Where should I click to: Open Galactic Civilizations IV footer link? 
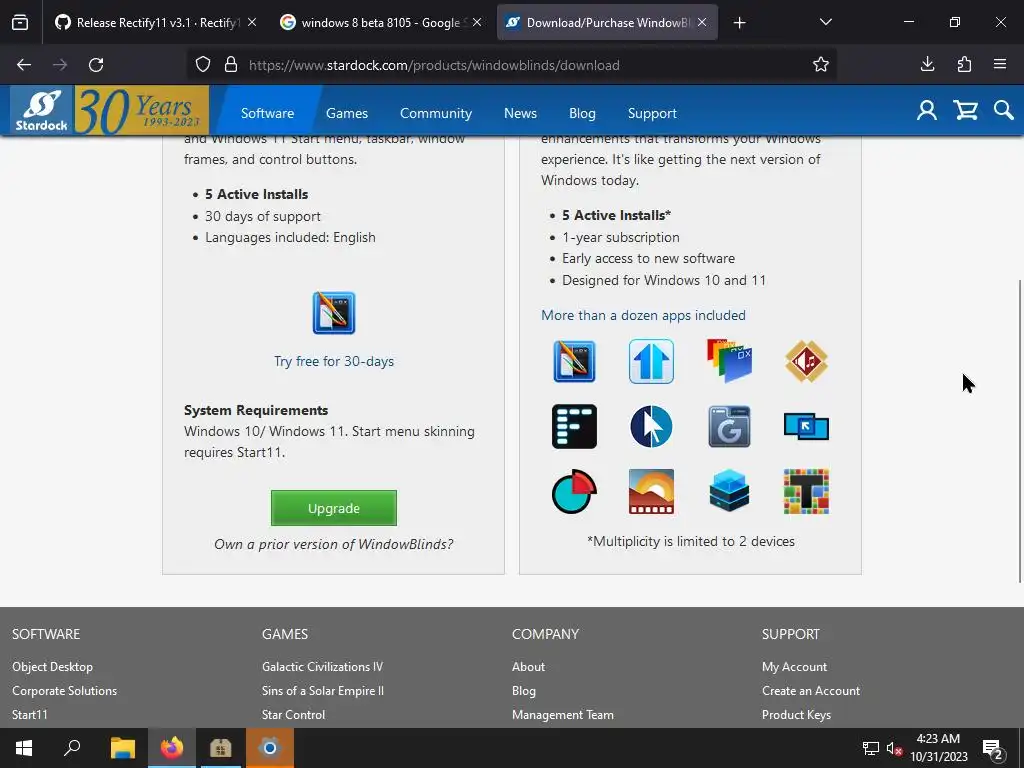[322, 667]
